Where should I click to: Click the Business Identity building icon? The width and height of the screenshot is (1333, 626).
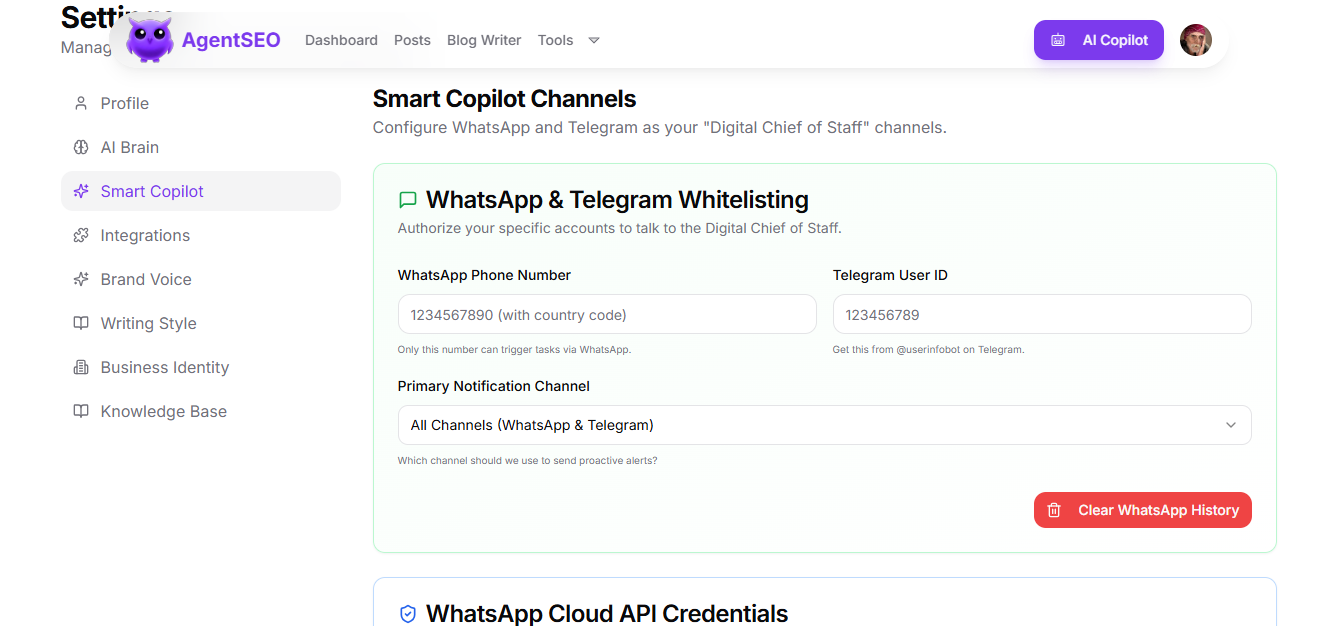point(81,367)
